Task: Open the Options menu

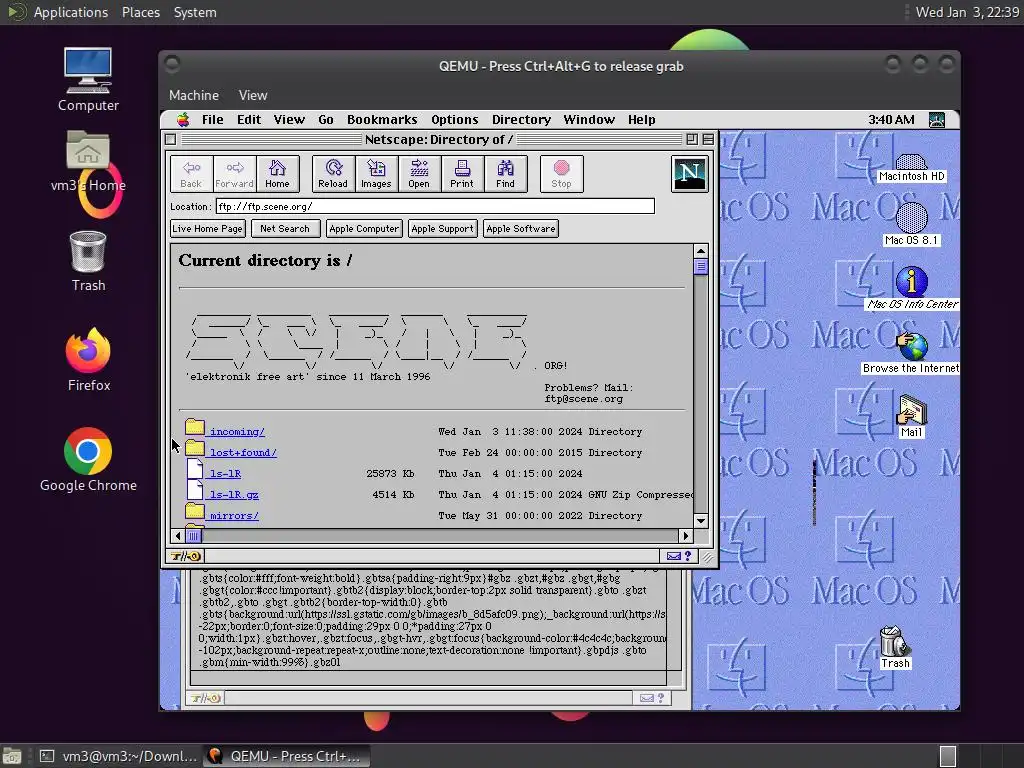Action: 455,120
